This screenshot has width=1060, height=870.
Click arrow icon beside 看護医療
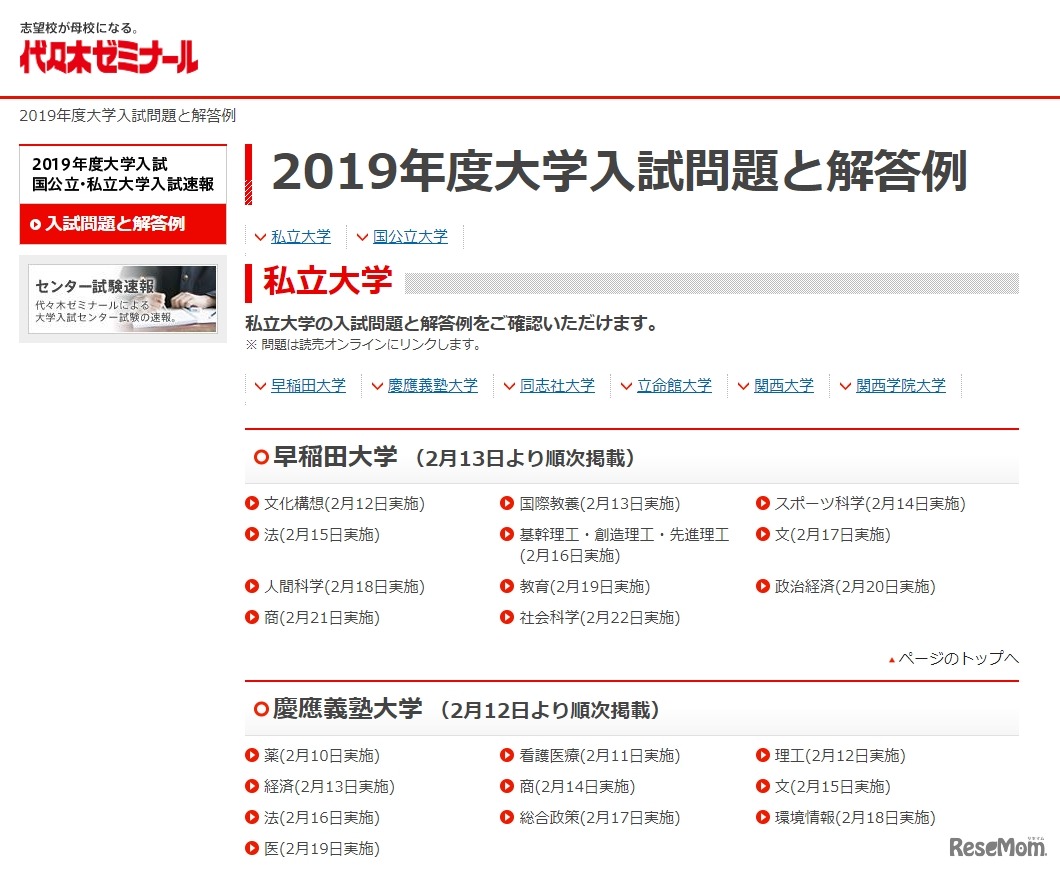(x=508, y=756)
